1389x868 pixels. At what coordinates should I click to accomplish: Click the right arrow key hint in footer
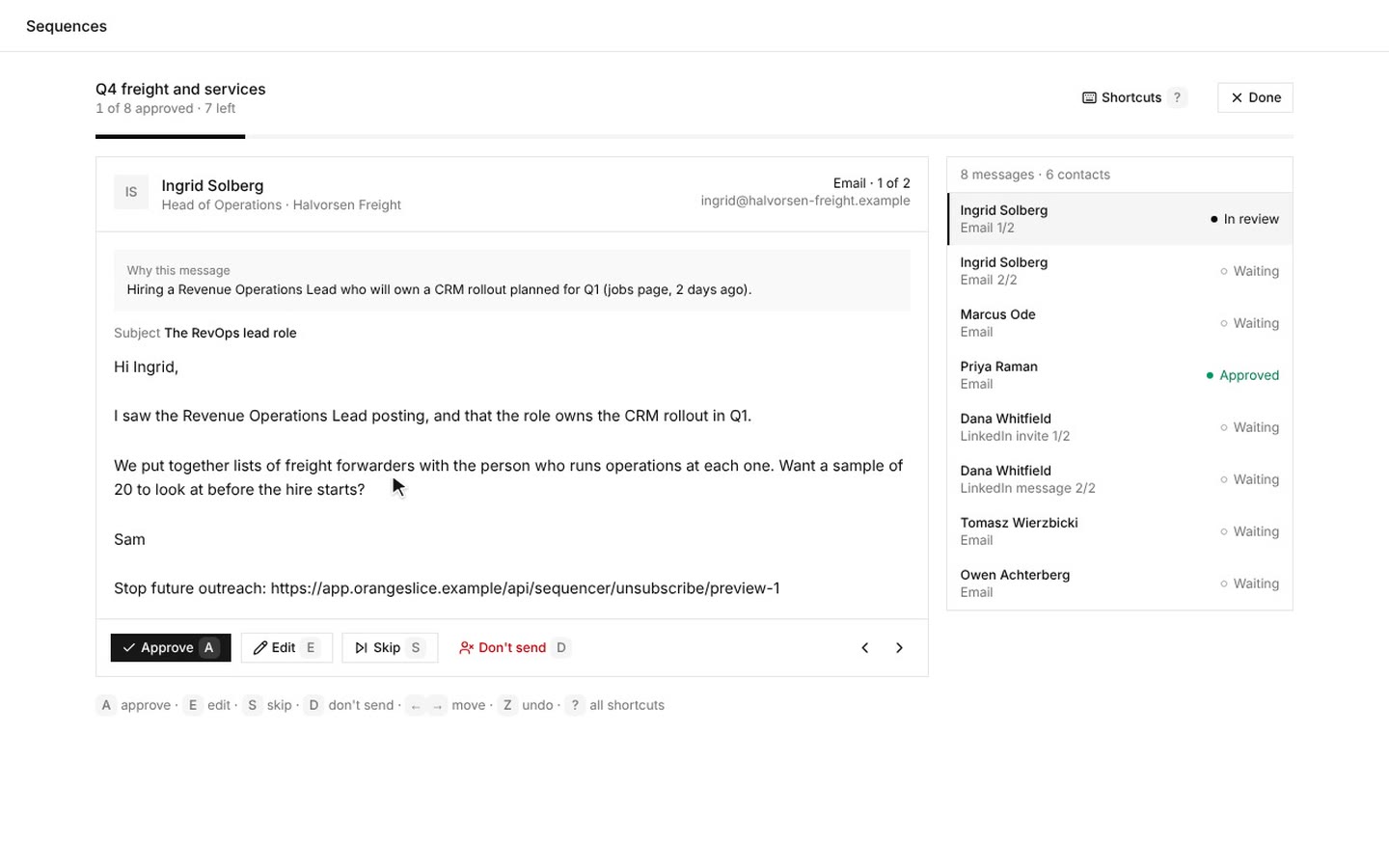pyautogui.click(x=438, y=706)
